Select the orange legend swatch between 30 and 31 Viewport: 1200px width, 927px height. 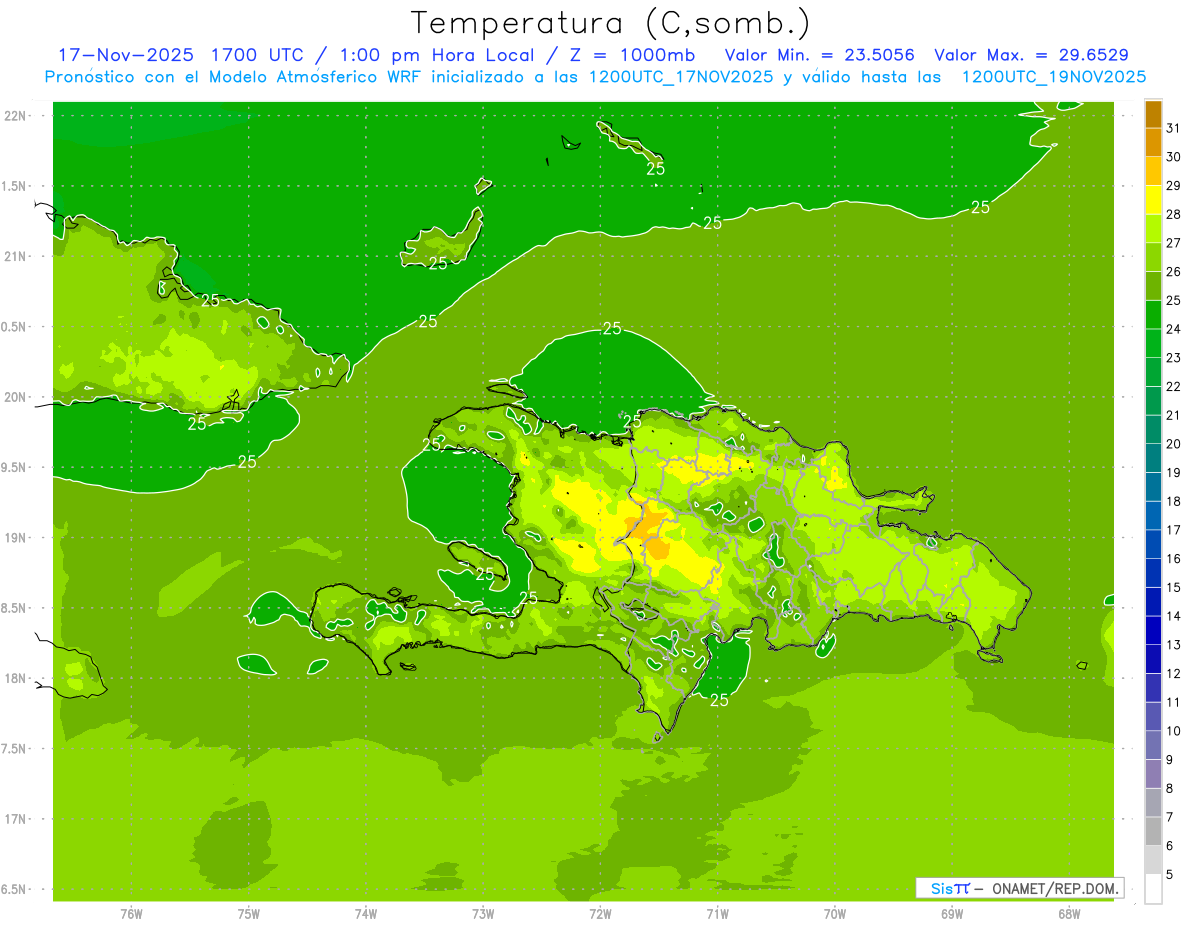[x=1153, y=143]
